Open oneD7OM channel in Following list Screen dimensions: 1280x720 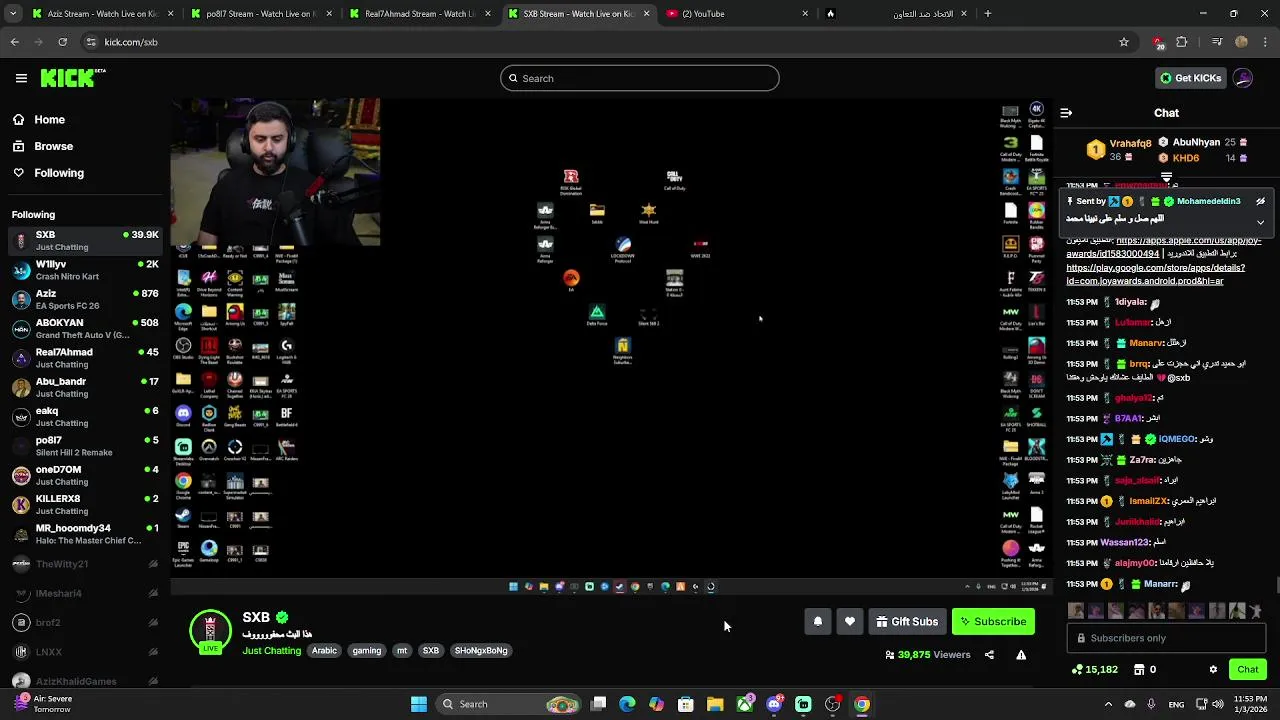[84, 475]
